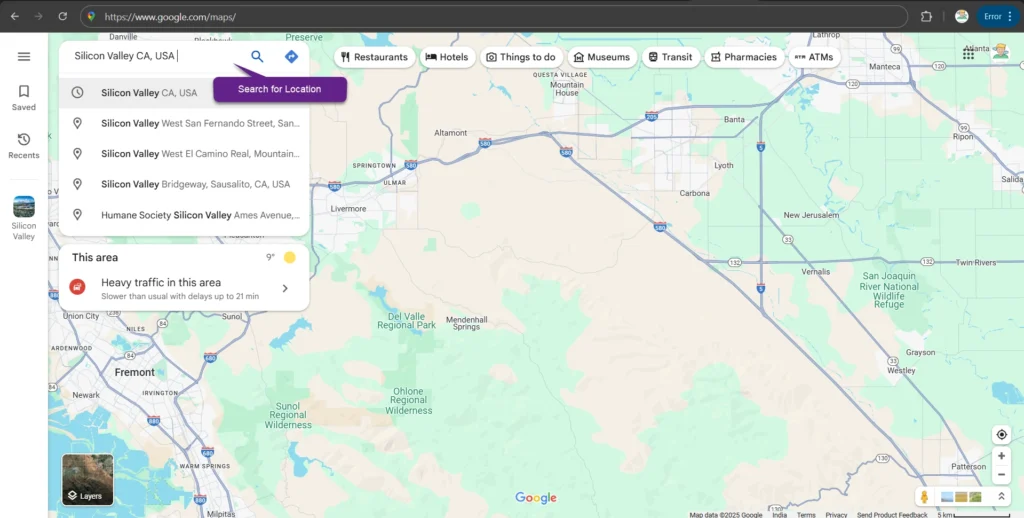
Task: Open Terms link in footer
Action: [806, 515]
